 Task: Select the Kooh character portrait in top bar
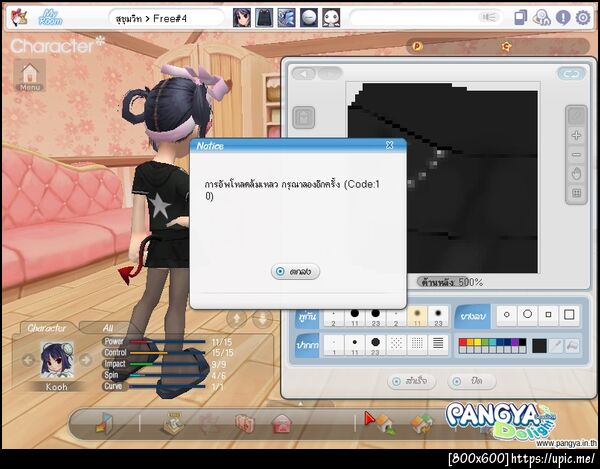click(242, 18)
